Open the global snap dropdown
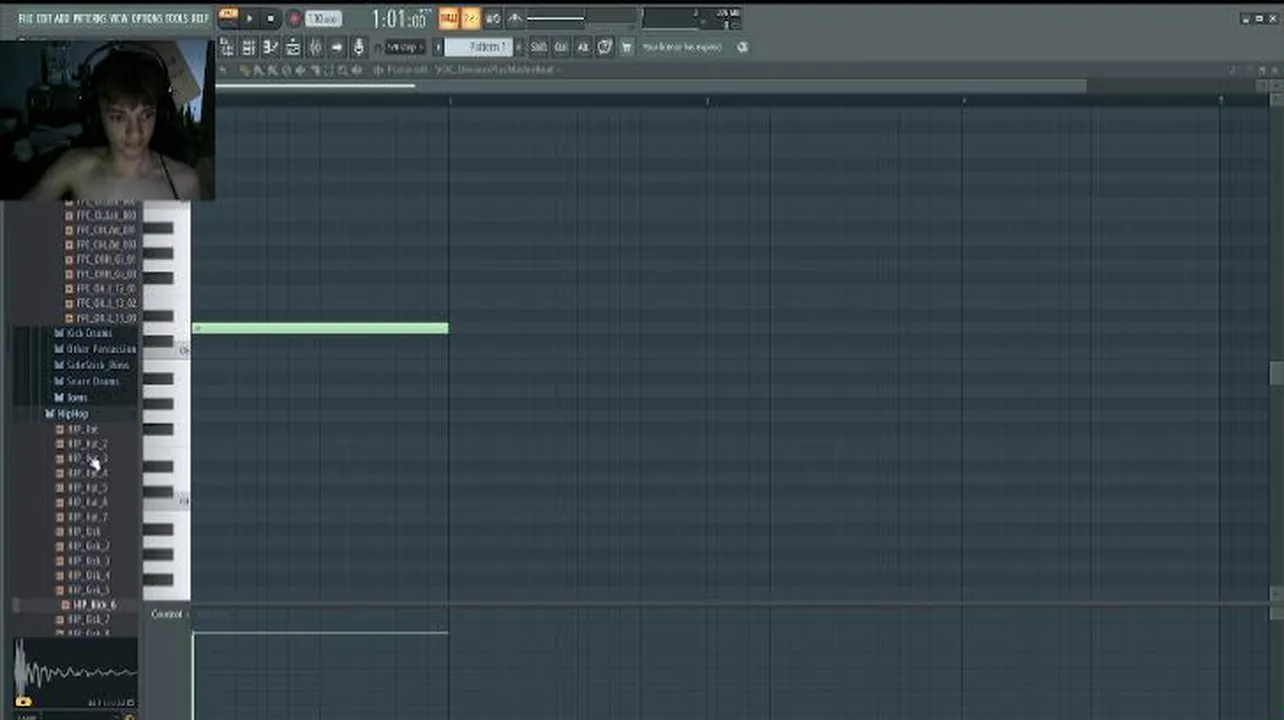This screenshot has width=1284, height=720. tap(406, 47)
